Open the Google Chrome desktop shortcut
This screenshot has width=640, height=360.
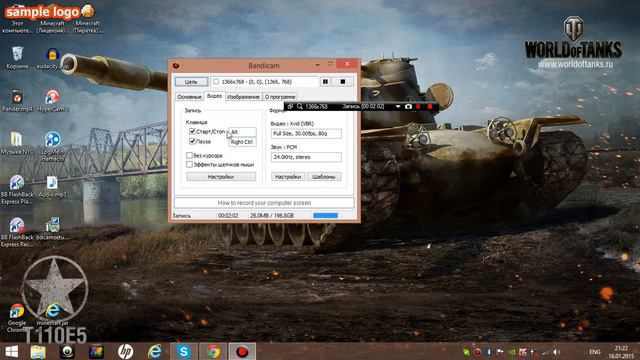point(17,318)
